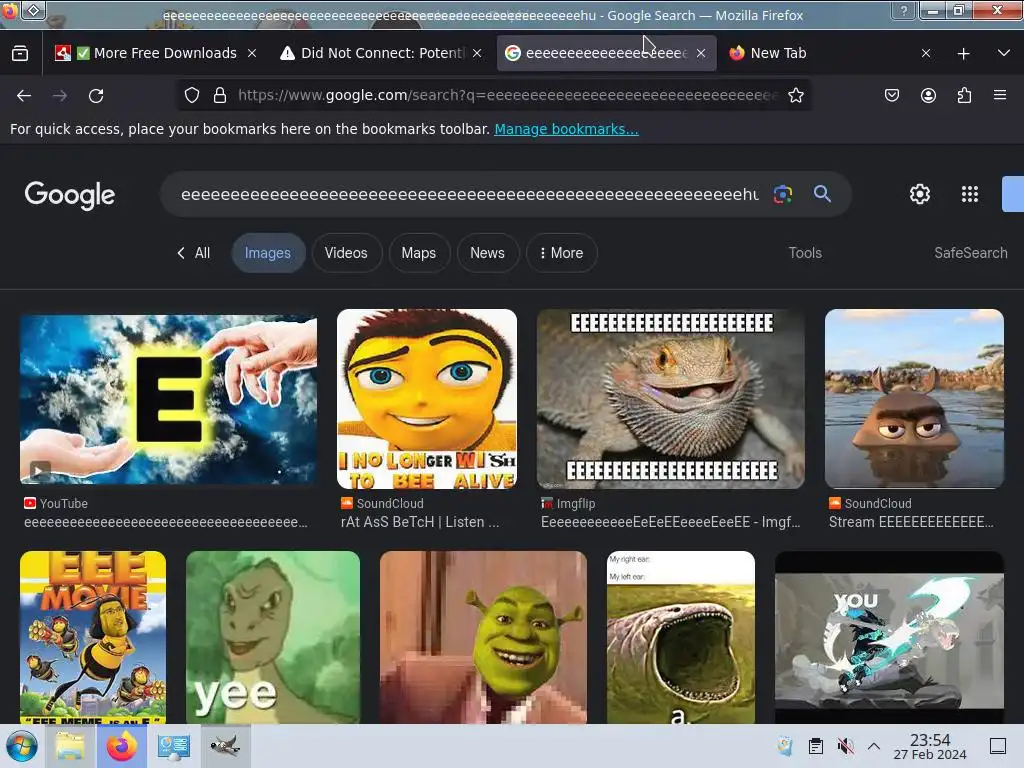Open 'Stream EEEEEEEEEEEE' SoundCloud title
Image resolution: width=1024 pixels, height=768 pixels.
pos(911,522)
